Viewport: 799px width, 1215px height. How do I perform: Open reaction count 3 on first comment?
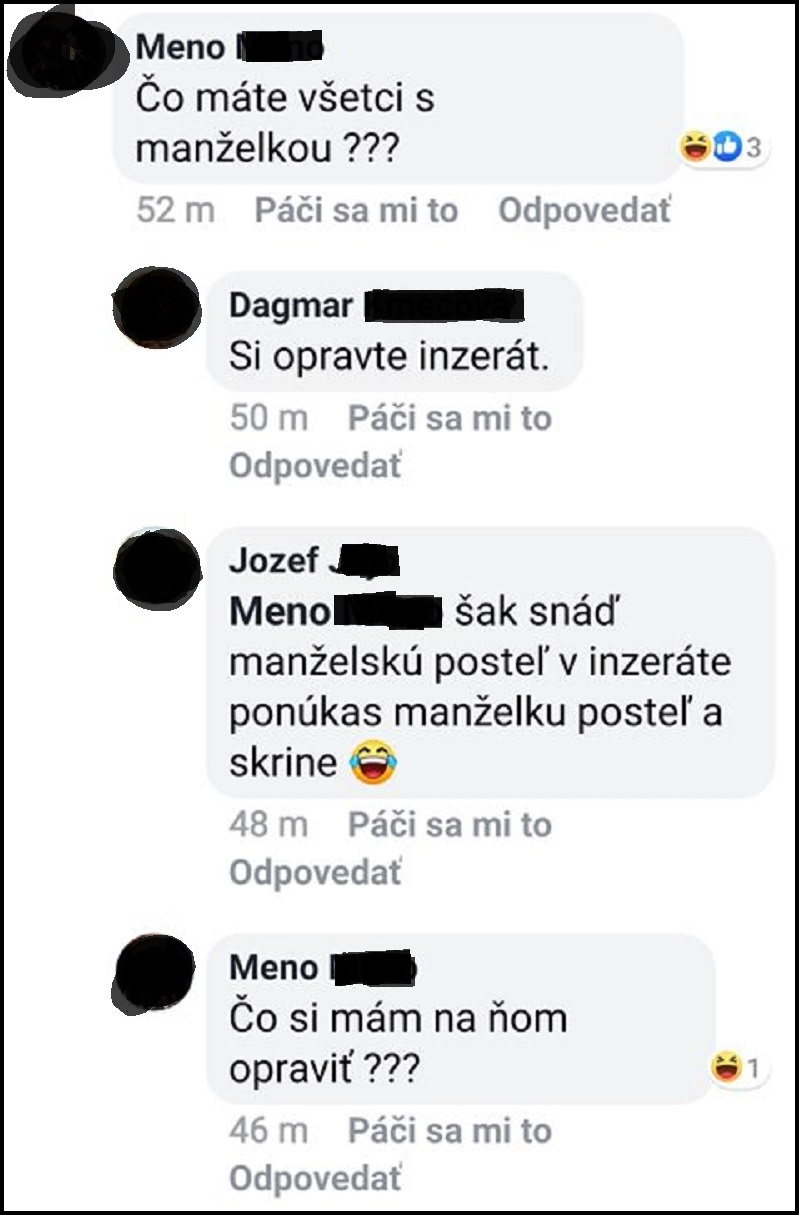(x=753, y=149)
